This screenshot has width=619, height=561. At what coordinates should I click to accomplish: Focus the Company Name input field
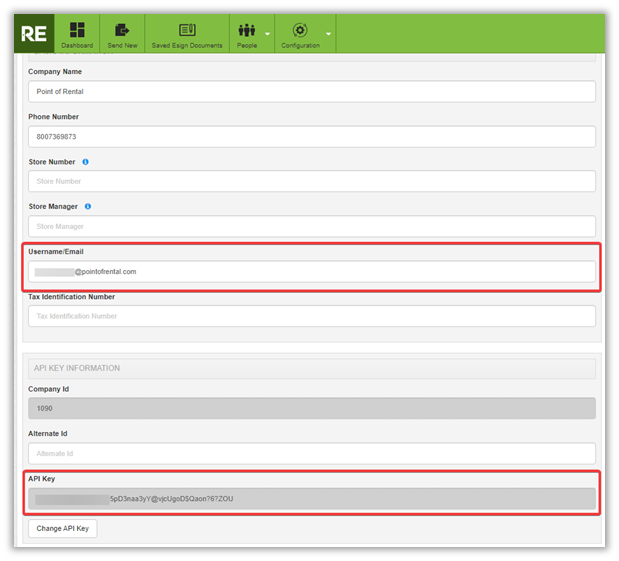[x=311, y=91]
